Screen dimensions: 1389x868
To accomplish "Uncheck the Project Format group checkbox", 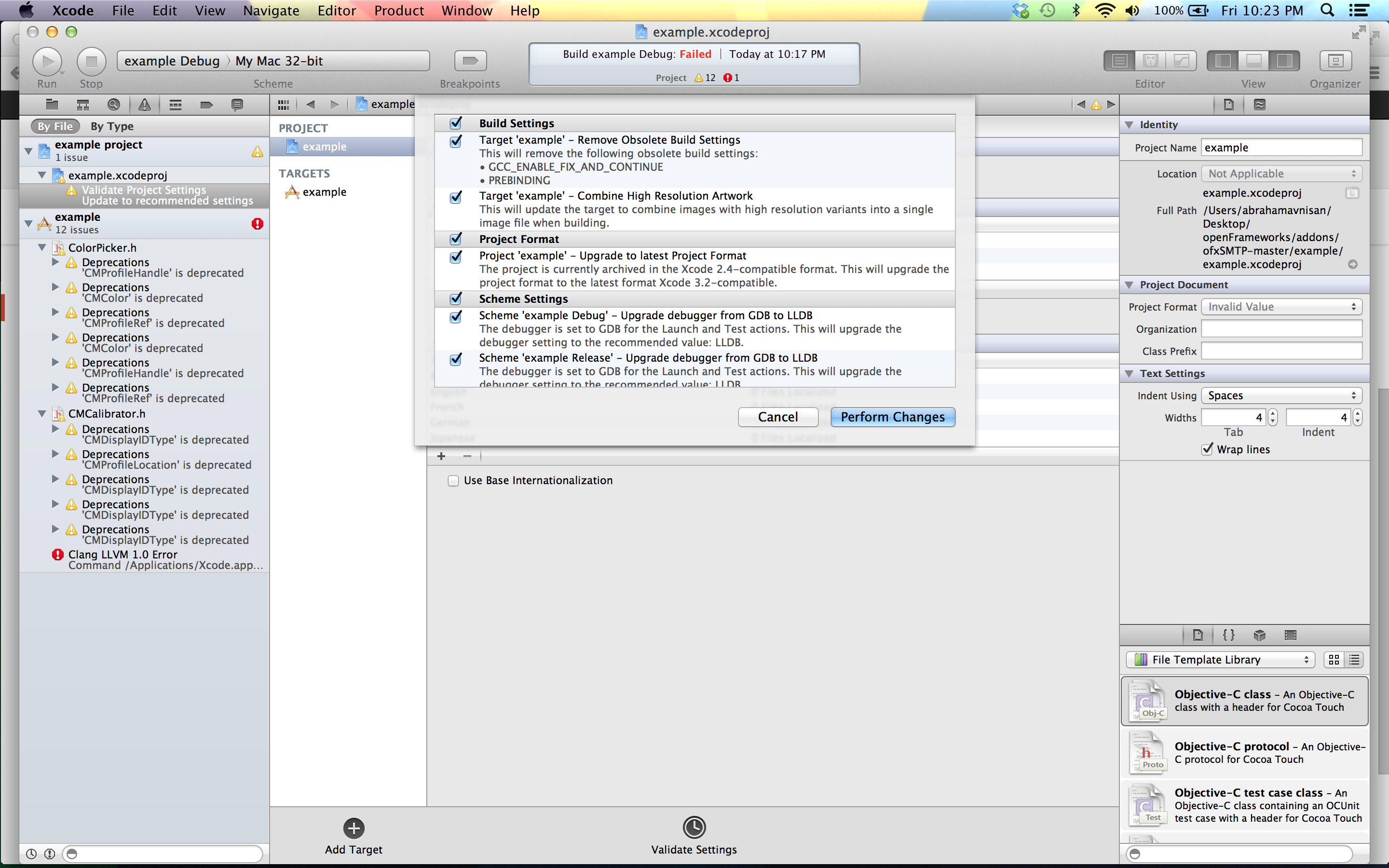I will click(x=456, y=239).
